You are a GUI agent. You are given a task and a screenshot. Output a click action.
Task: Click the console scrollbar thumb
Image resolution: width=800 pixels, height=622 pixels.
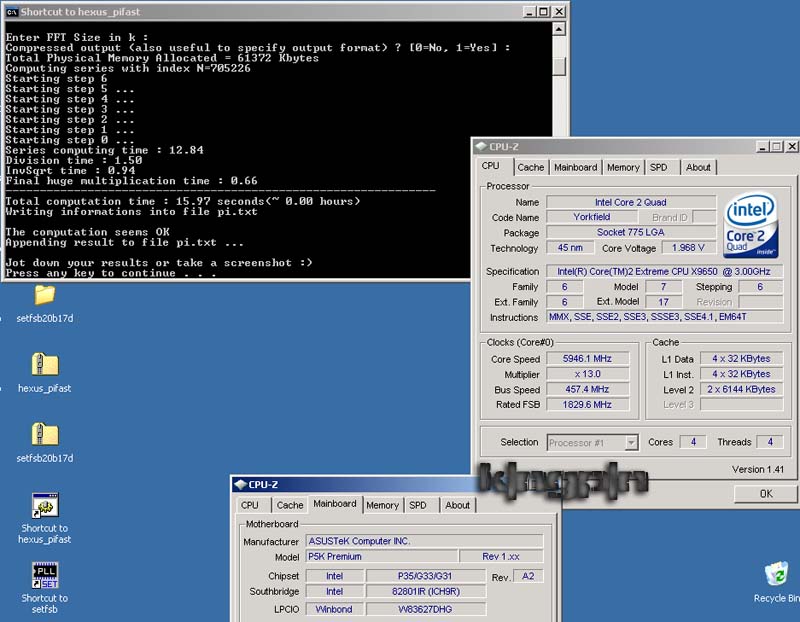(559, 65)
